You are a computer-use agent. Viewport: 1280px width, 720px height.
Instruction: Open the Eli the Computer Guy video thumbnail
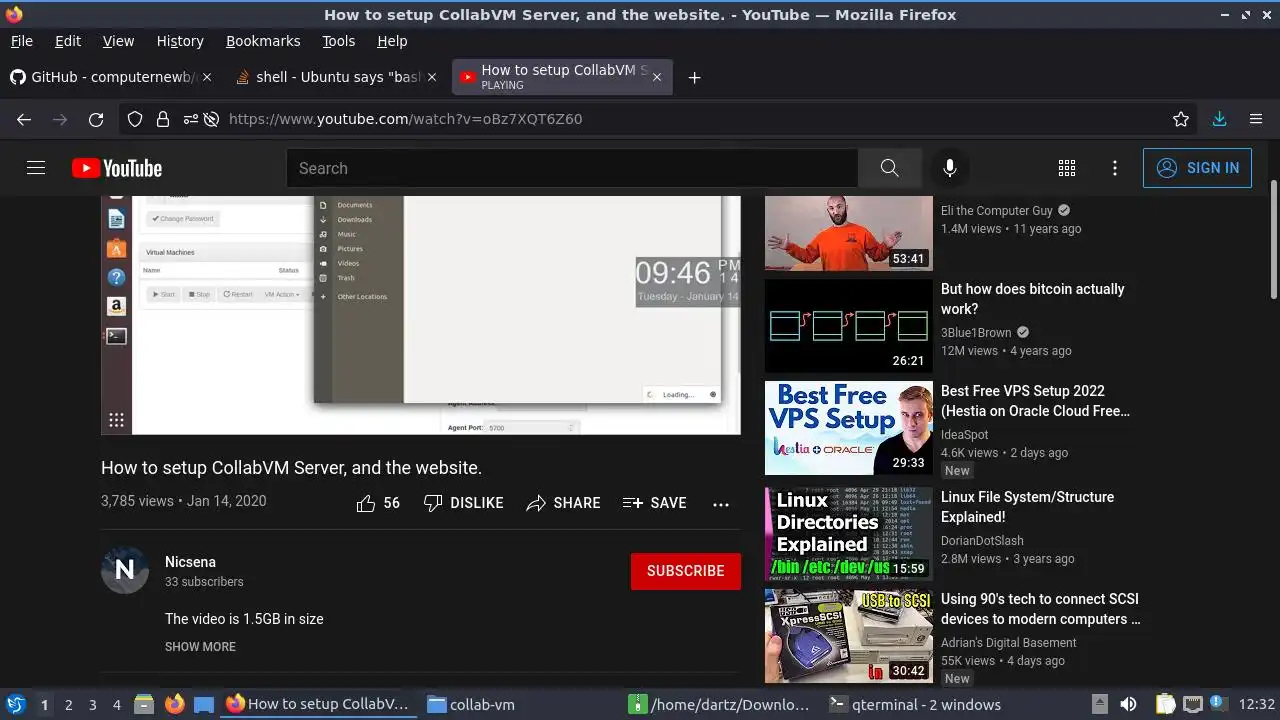[x=849, y=233]
